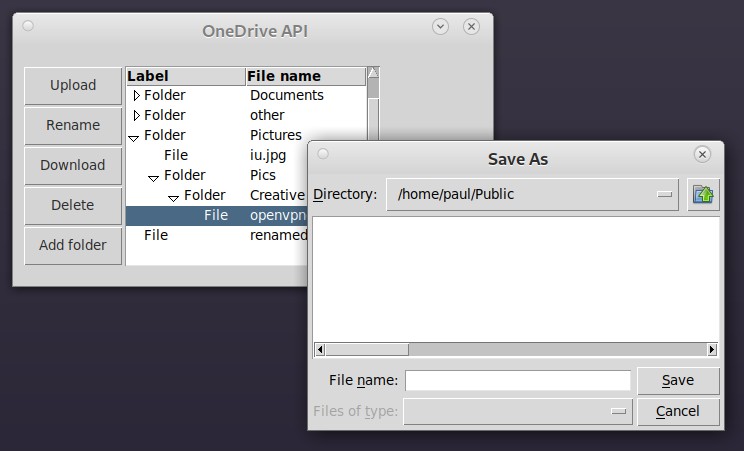Collapse the Pictures folder
744x451 pixels.
[x=133, y=138]
